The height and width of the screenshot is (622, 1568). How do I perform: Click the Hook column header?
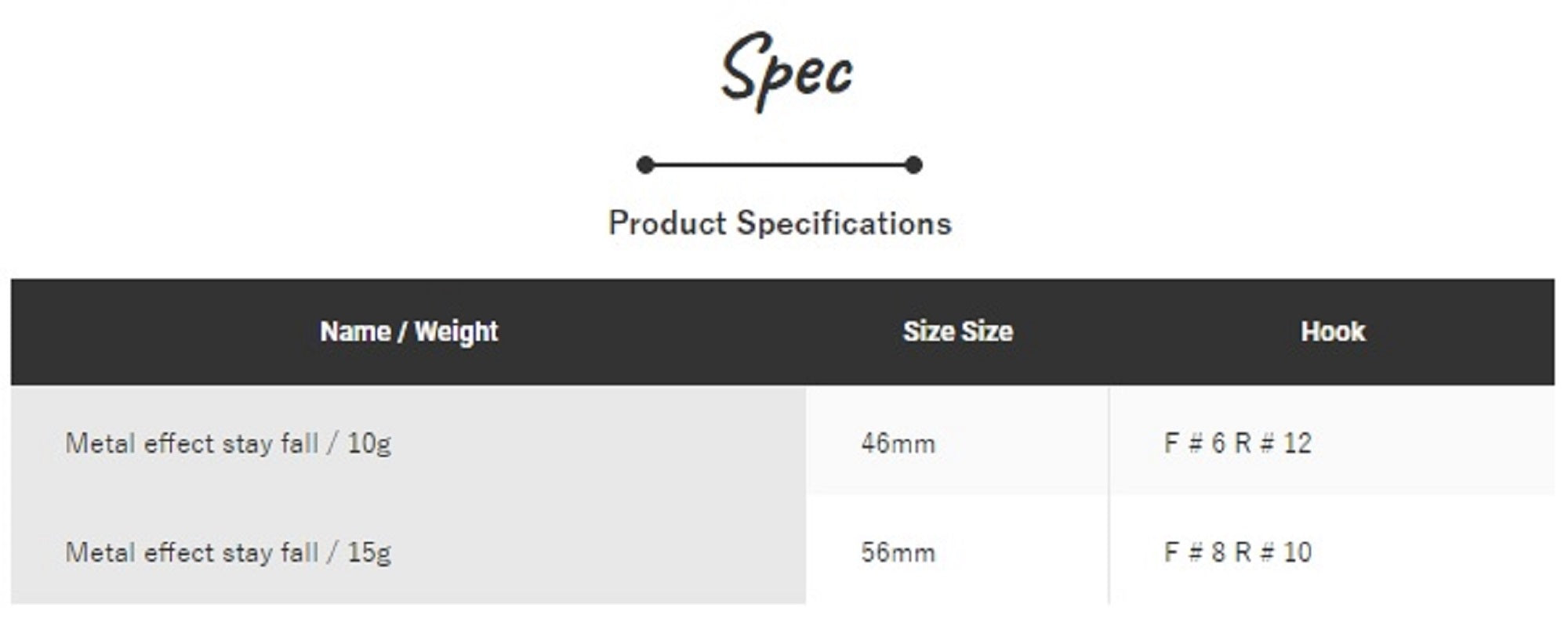[1333, 331]
